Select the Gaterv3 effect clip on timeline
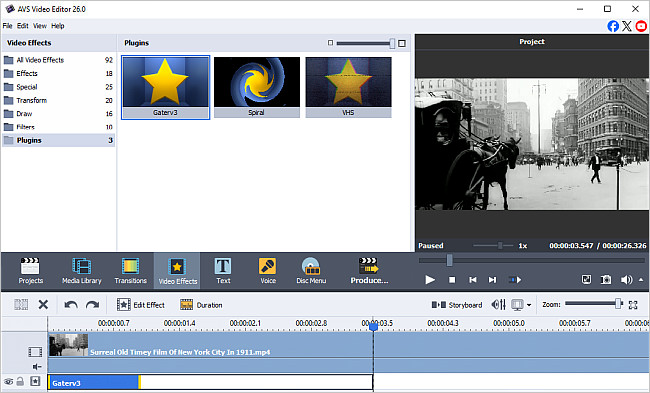The image size is (650, 393). [95, 383]
